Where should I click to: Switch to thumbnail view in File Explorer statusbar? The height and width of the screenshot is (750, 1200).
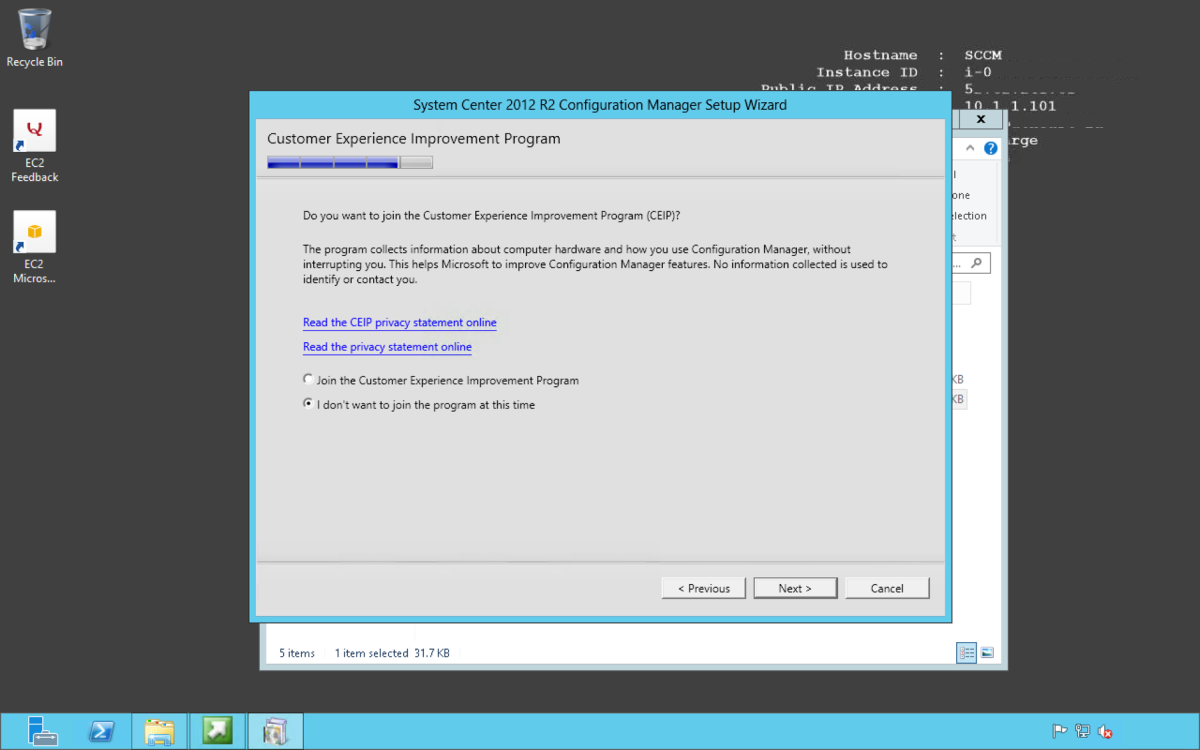point(987,652)
